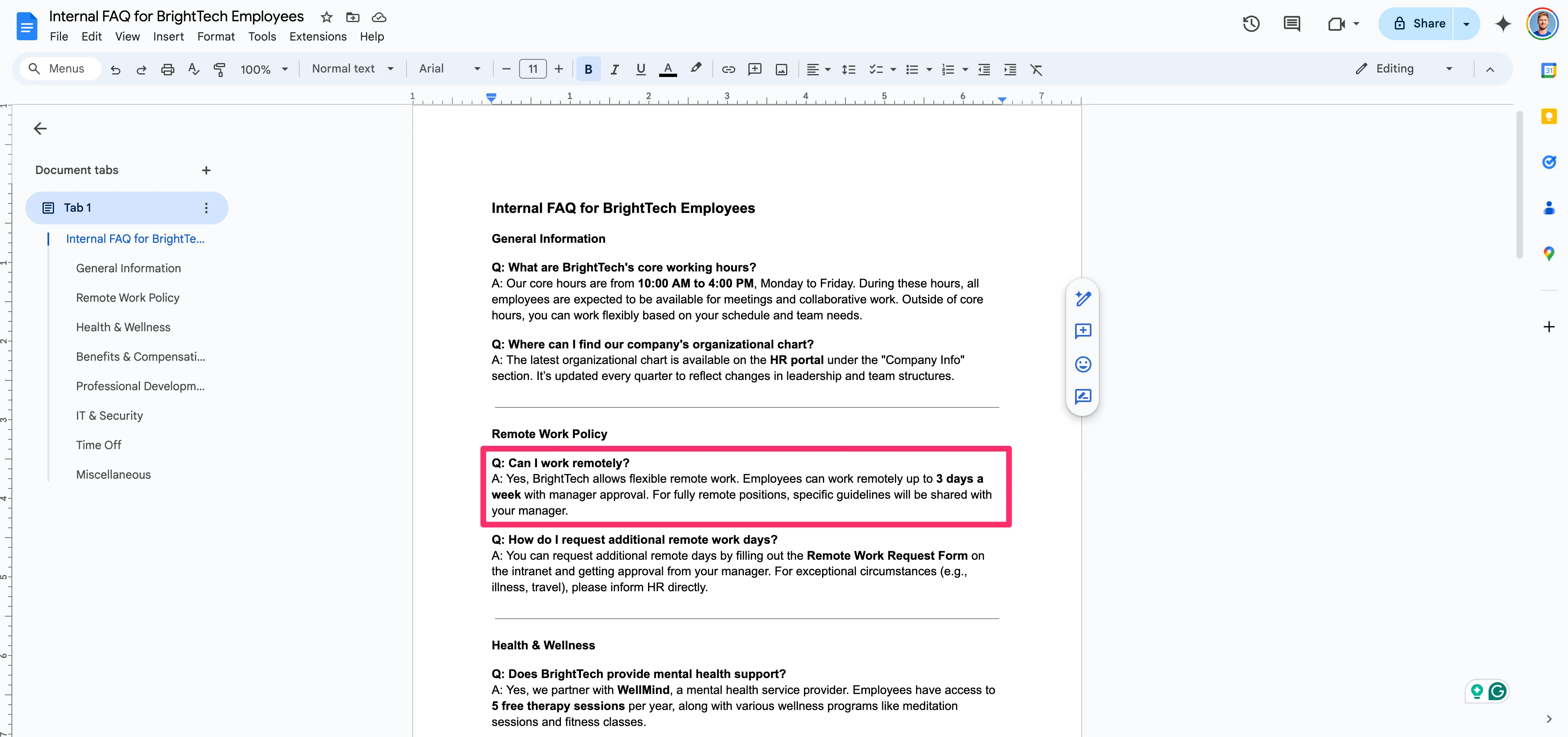The width and height of the screenshot is (1568, 737).
Task: Select the paint format tool
Action: coord(219,69)
